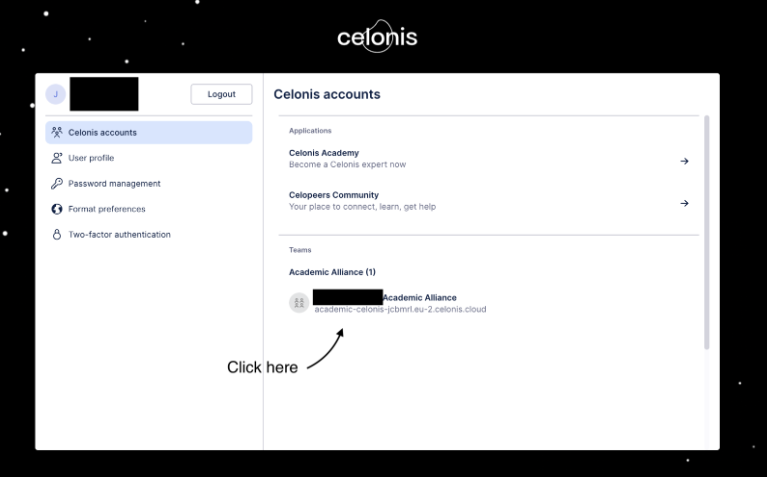Image resolution: width=767 pixels, height=477 pixels.
Task: Click the Academic Alliance team avatar icon
Action: 298,303
